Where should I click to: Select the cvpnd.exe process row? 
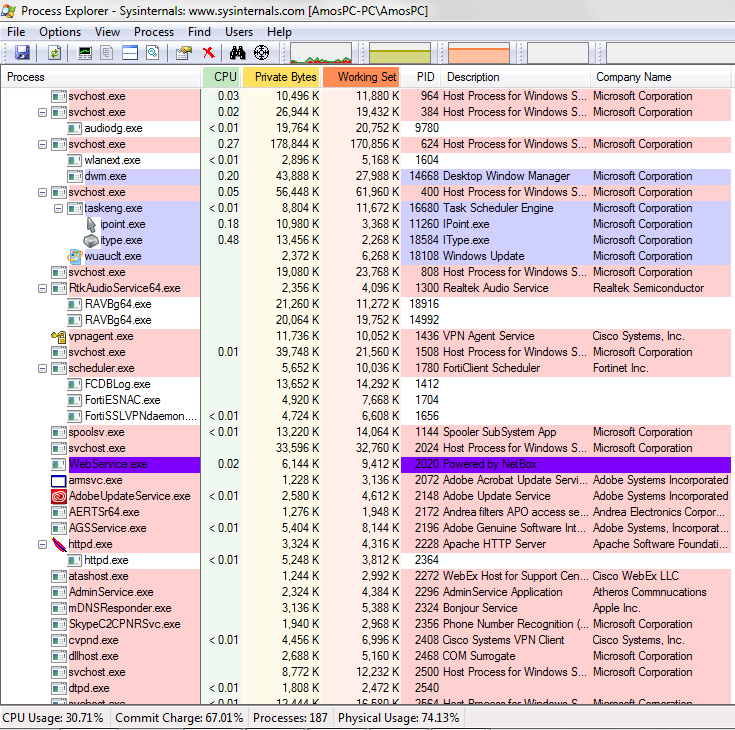tap(366, 640)
